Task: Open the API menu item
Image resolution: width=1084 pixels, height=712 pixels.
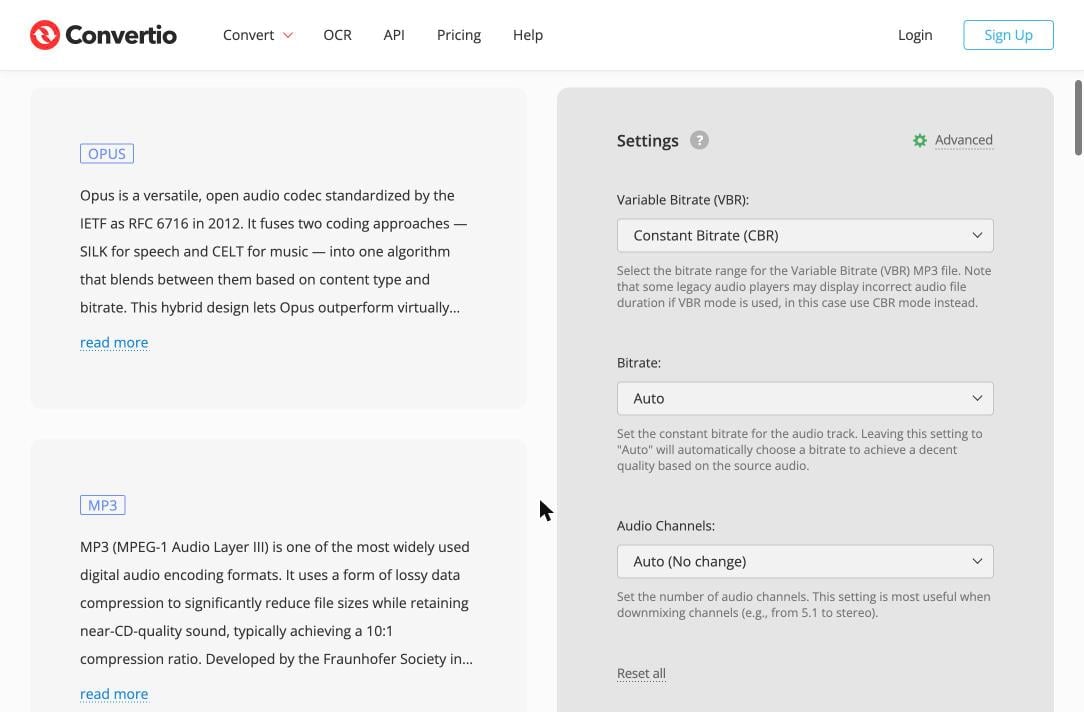Action: point(394,35)
